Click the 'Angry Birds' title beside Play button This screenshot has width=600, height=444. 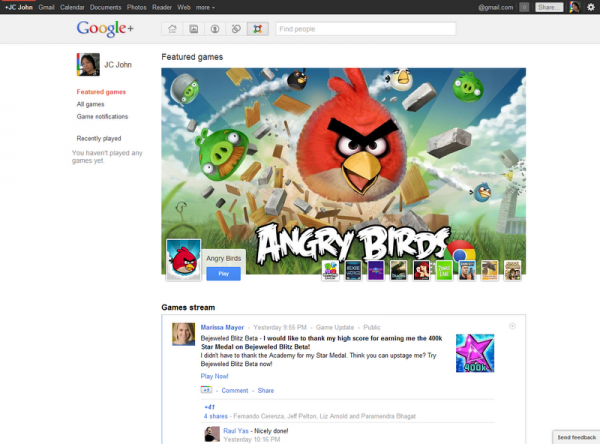point(223,258)
